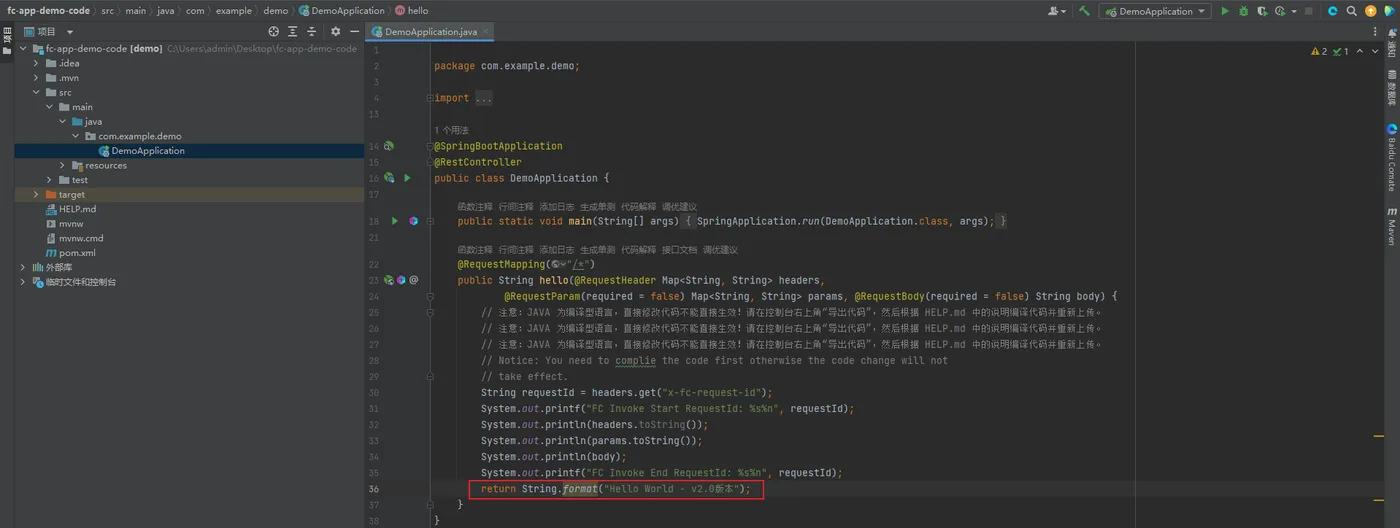The height and width of the screenshot is (528, 1400).
Task: Expand 临时文件和控制台 scratches node
Action: 23,282
